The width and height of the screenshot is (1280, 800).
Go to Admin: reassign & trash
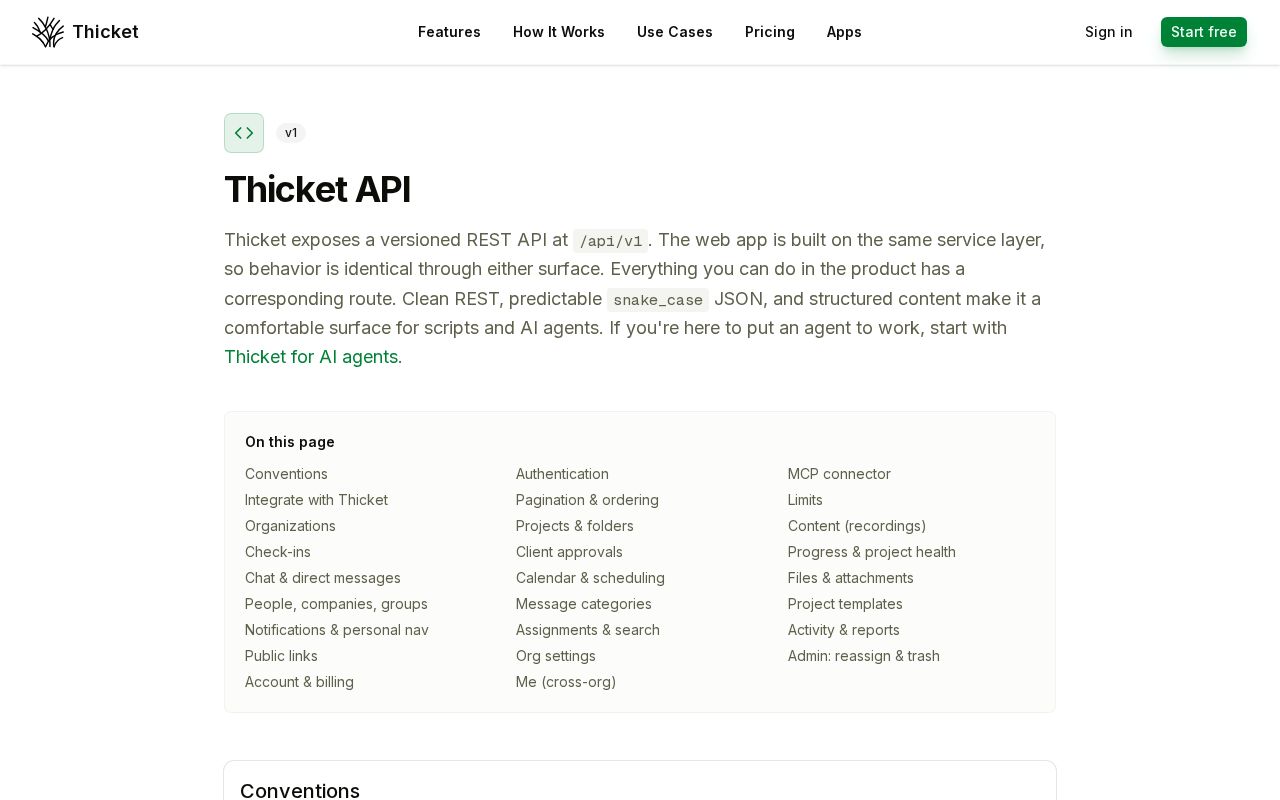click(864, 656)
